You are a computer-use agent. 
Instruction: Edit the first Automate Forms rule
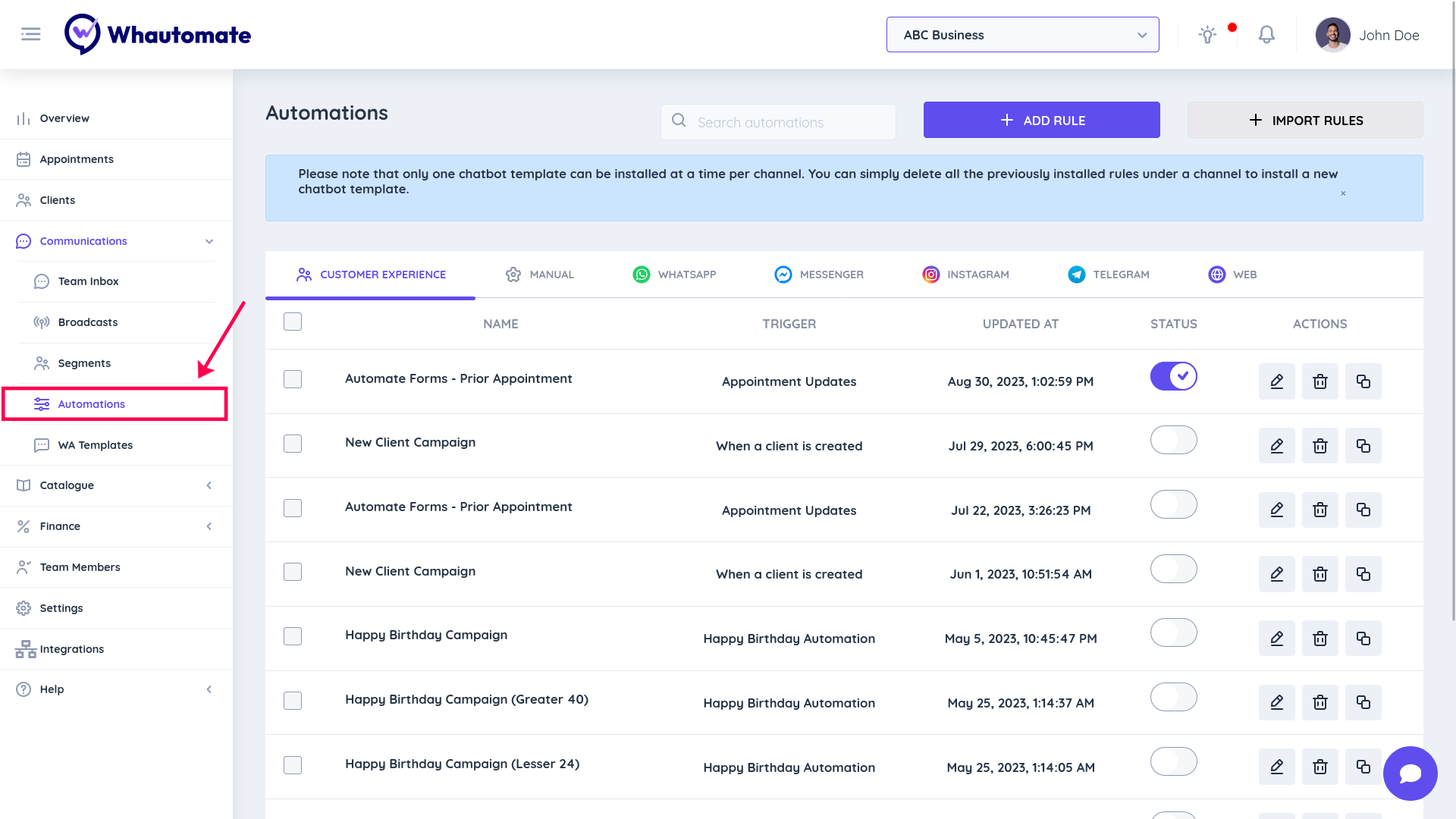(x=1276, y=381)
